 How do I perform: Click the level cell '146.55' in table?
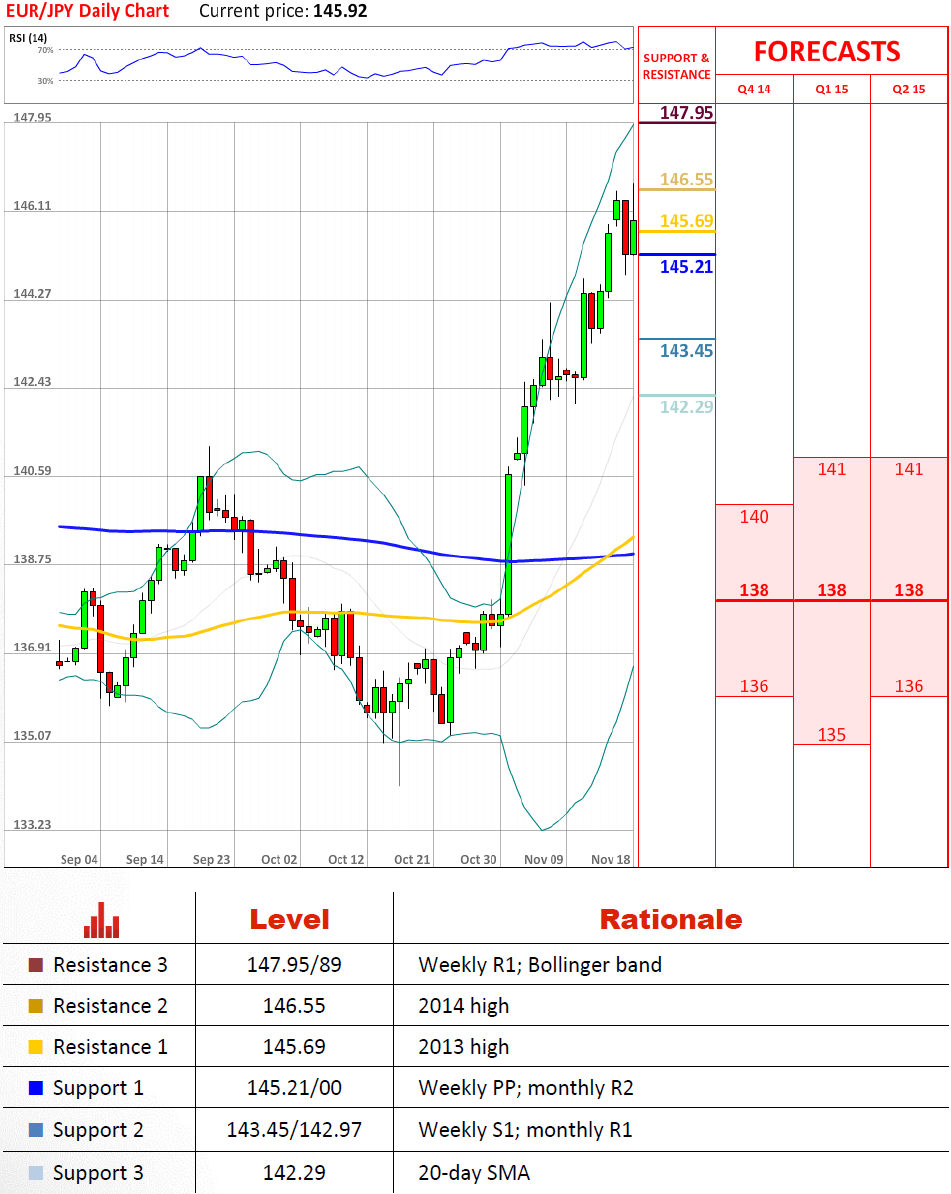pos(294,1006)
